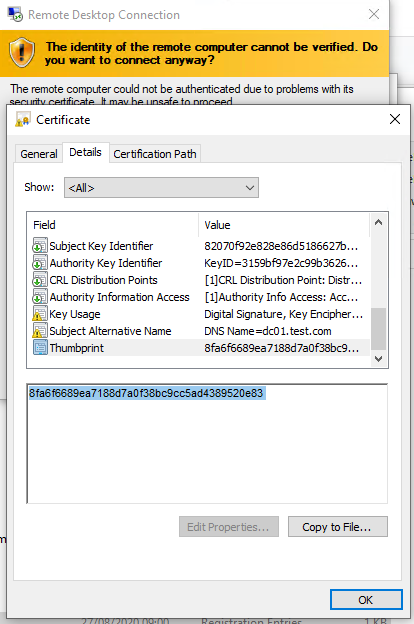This screenshot has width=414, height=624.
Task: Select the CRL Distribution Points row
Action: point(199,280)
